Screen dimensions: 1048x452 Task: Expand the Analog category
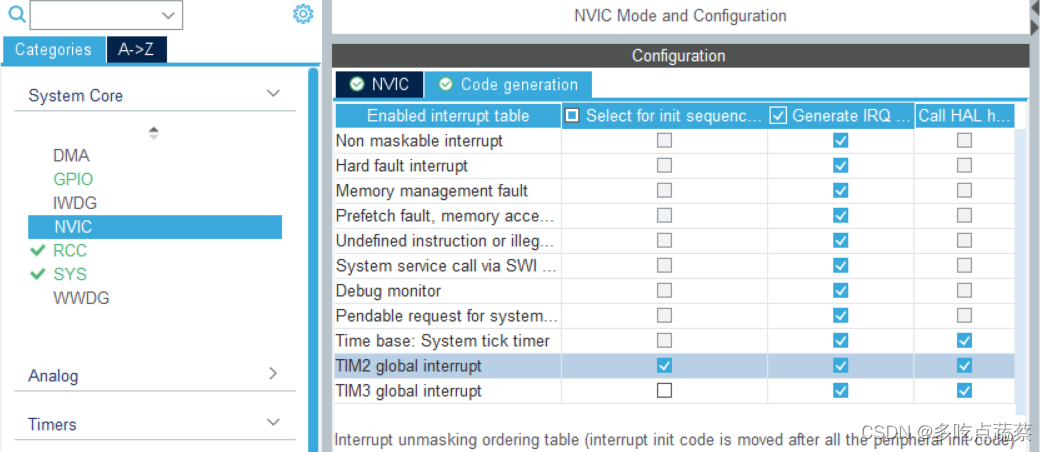(273, 374)
